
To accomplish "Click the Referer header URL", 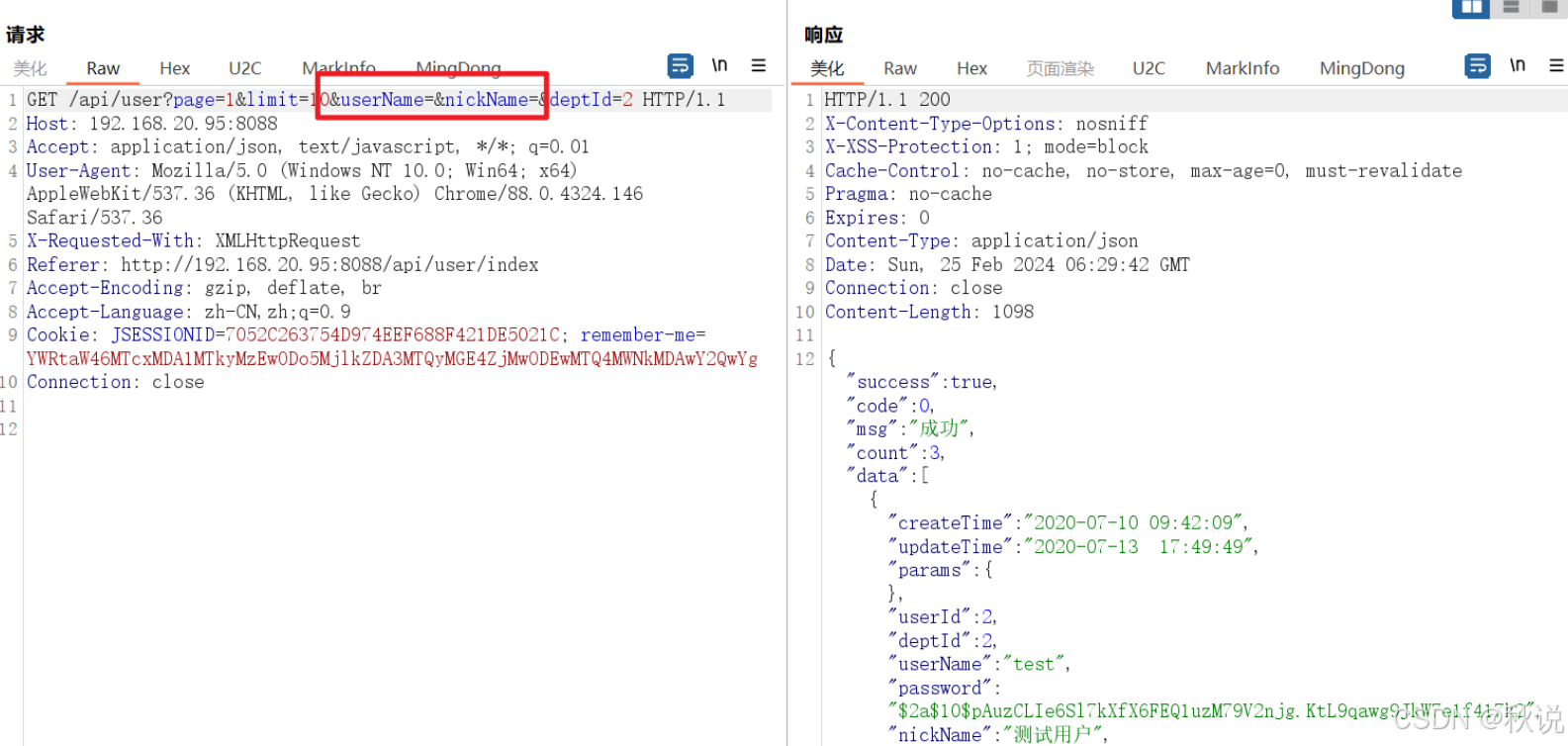I will [x=329, y=265].
